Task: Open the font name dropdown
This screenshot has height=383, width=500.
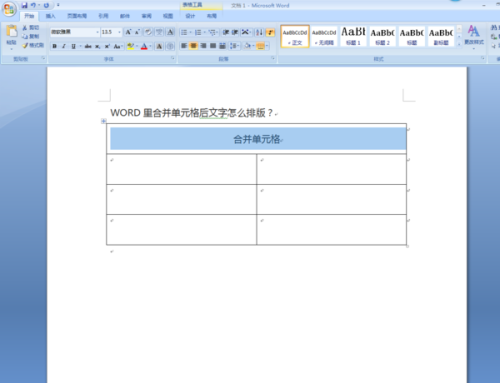Action: (97, 32)
